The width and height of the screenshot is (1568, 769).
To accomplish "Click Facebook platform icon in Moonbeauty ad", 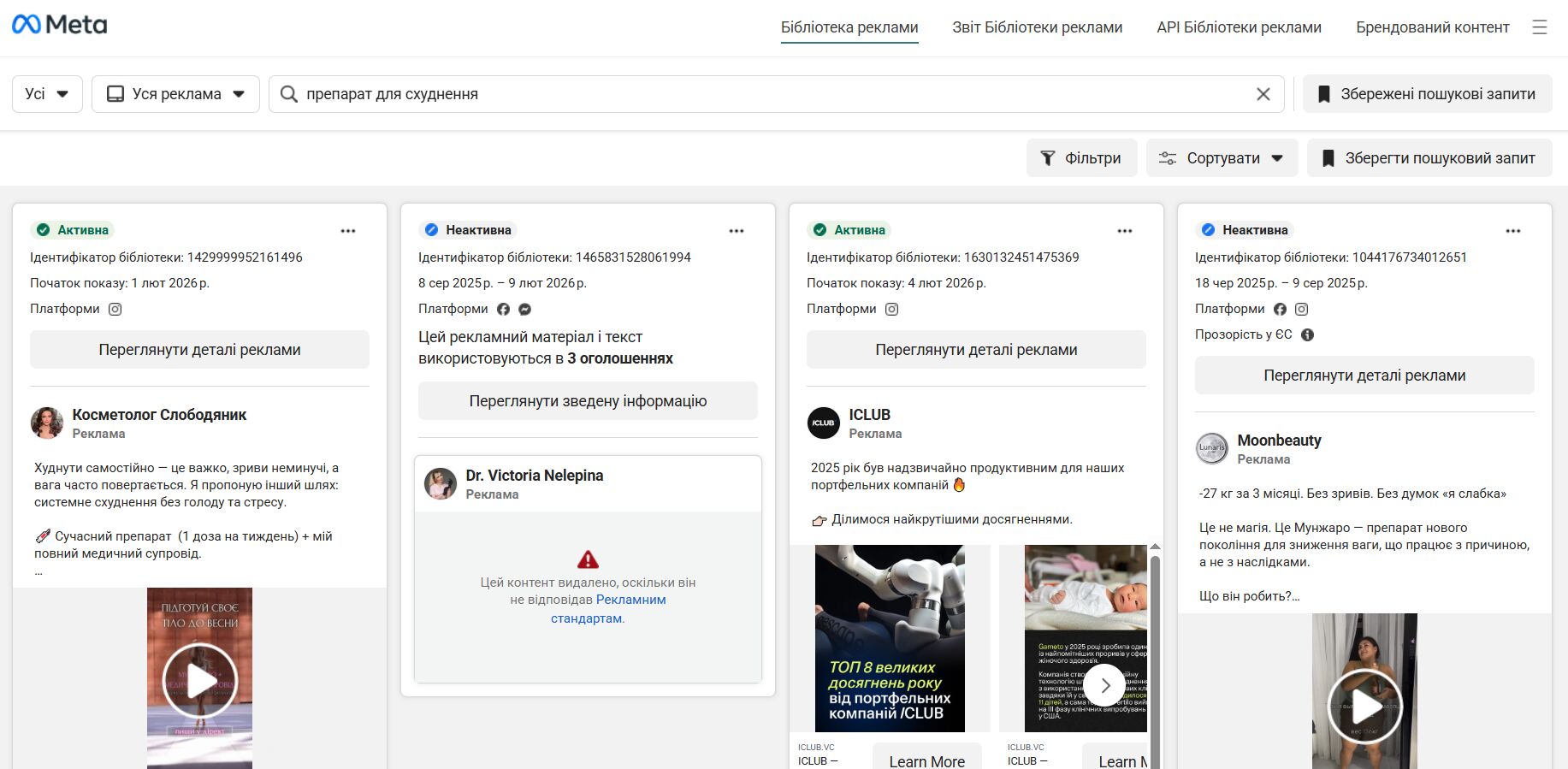I will (x=1280, y=309).
